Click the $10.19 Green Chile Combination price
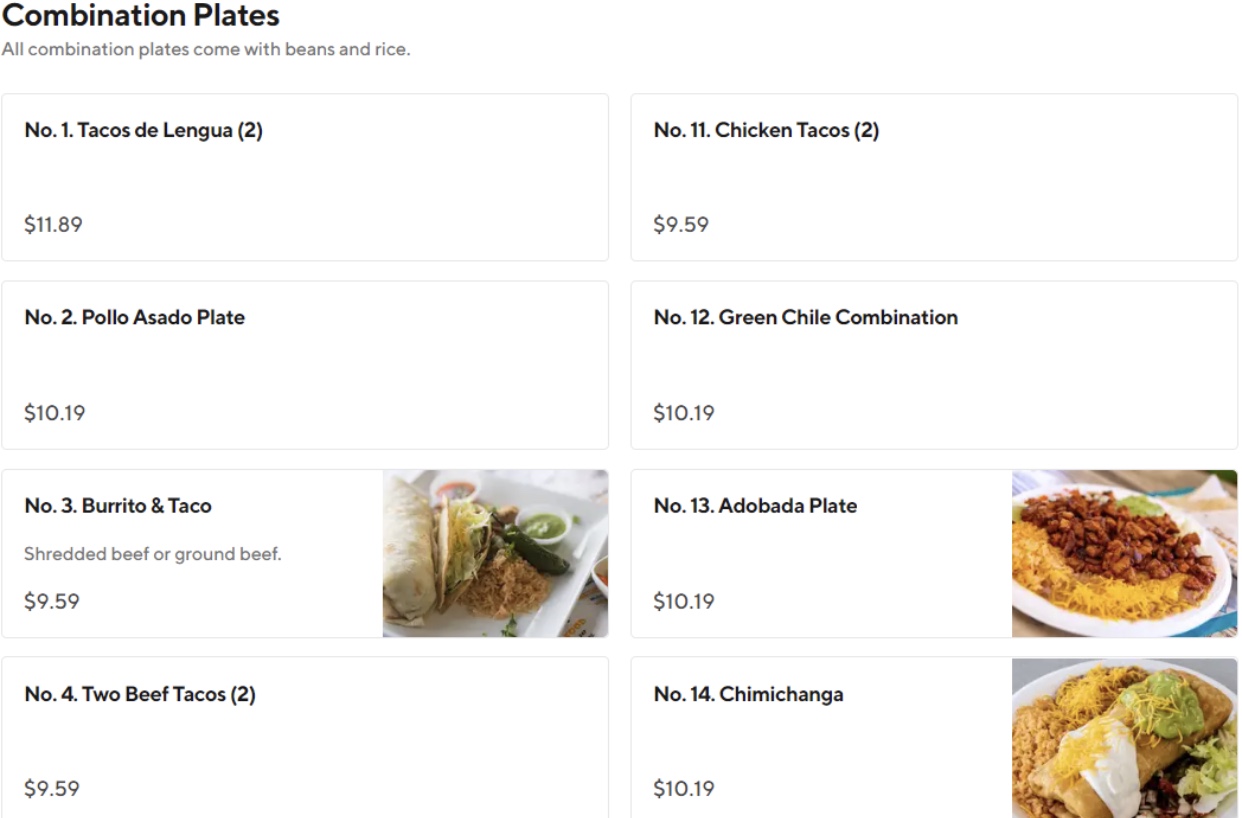 (684, 413)
